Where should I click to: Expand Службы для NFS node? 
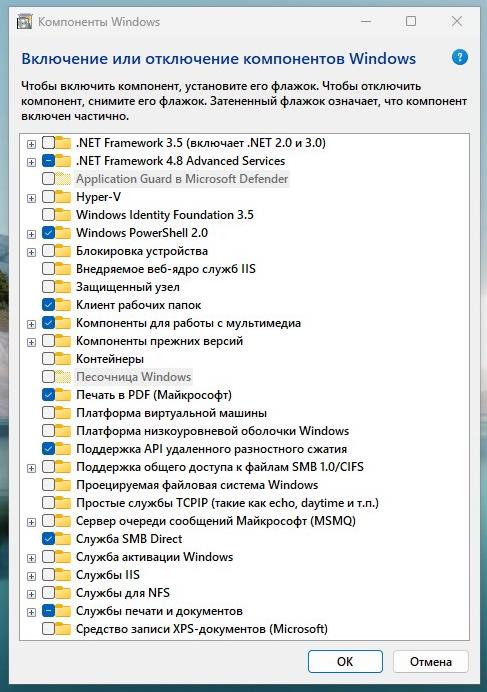point(31,594)
